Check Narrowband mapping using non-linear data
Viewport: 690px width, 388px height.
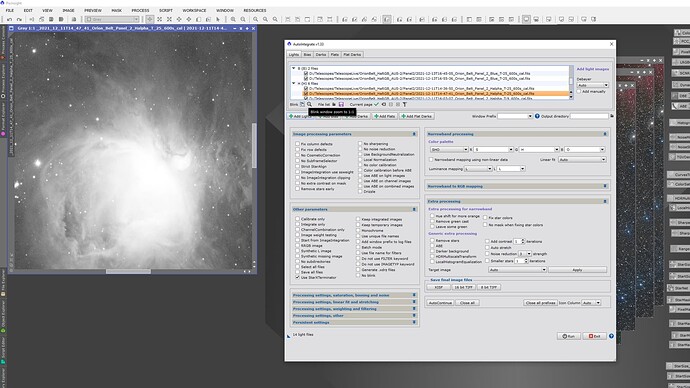(x=431, y=160)
